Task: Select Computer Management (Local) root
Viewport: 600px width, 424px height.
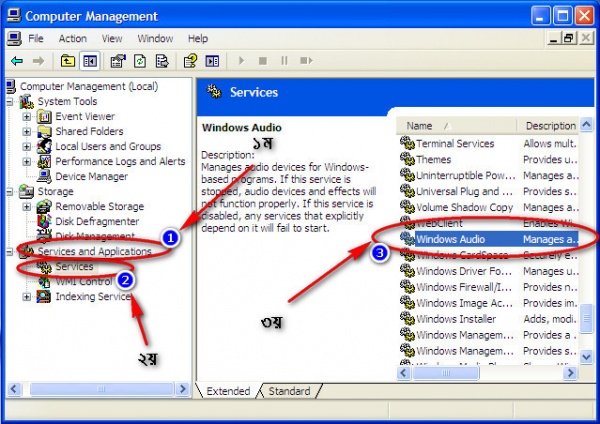Action: [89, 86]
